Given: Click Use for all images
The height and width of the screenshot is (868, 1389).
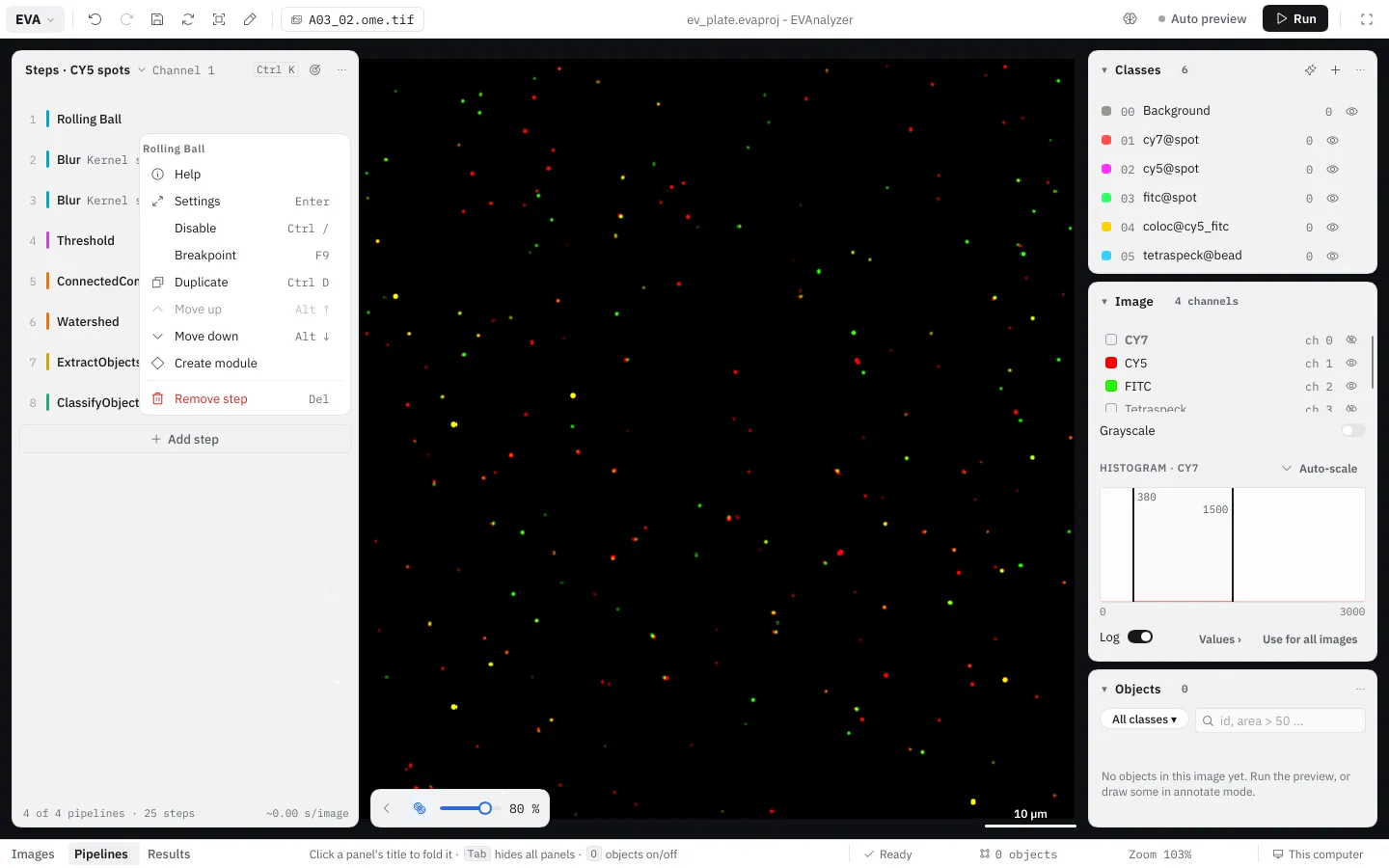Looking at the screenshot, I should pyautogui.click(x=1310, y=639).
